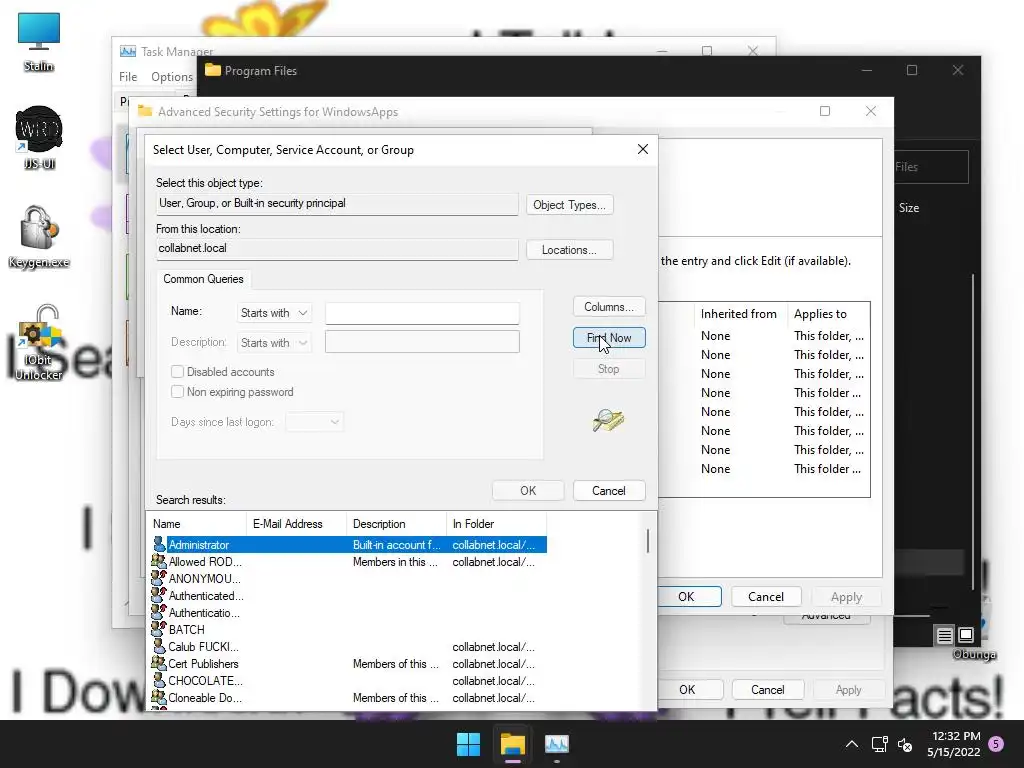The width and height of the screenshot is (1024, 768).
Task: Switch Program Files to large icons view
Action: pos(966,635)
